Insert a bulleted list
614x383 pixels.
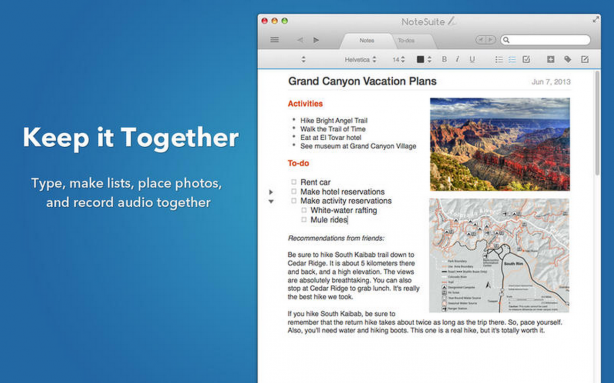499,60
